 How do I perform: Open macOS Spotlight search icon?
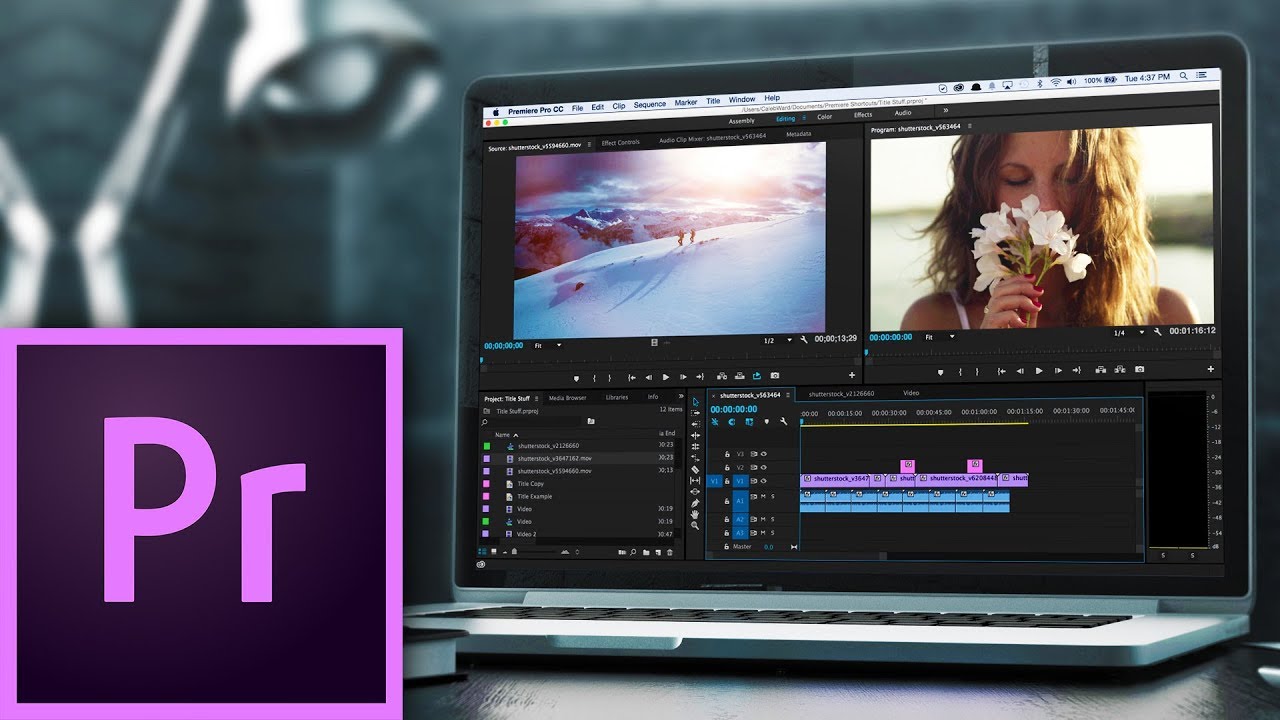pos(1185,77)
